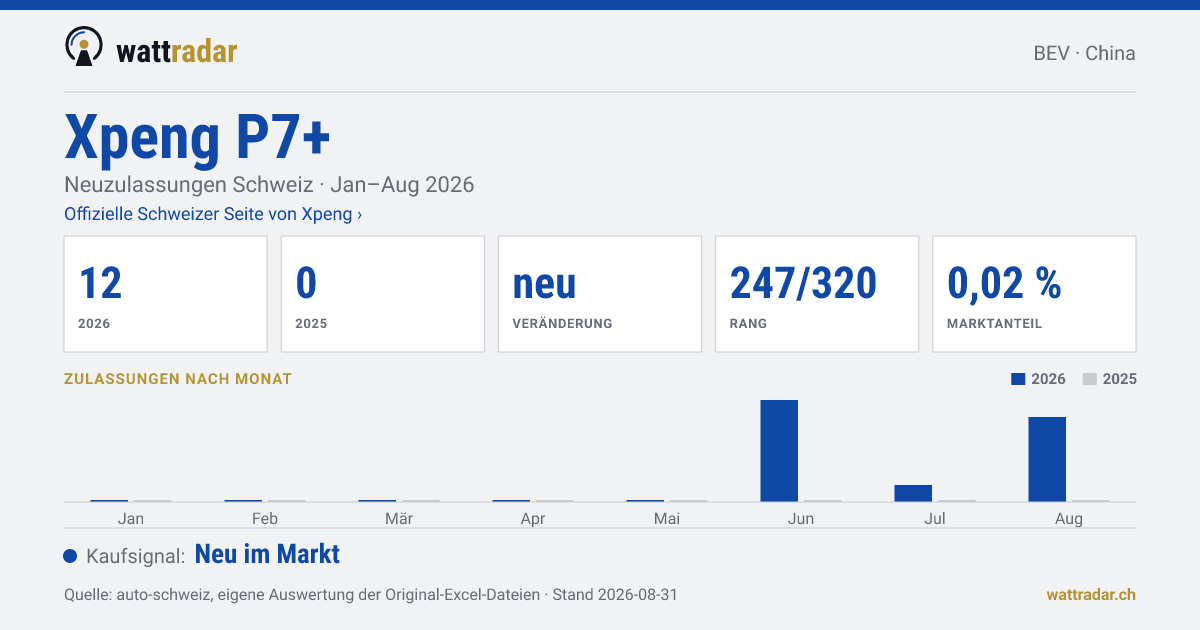This screenshot has width=1200, height=630.
Task: Click the 'Kaufsignal:' label
Action: point(136,556)
